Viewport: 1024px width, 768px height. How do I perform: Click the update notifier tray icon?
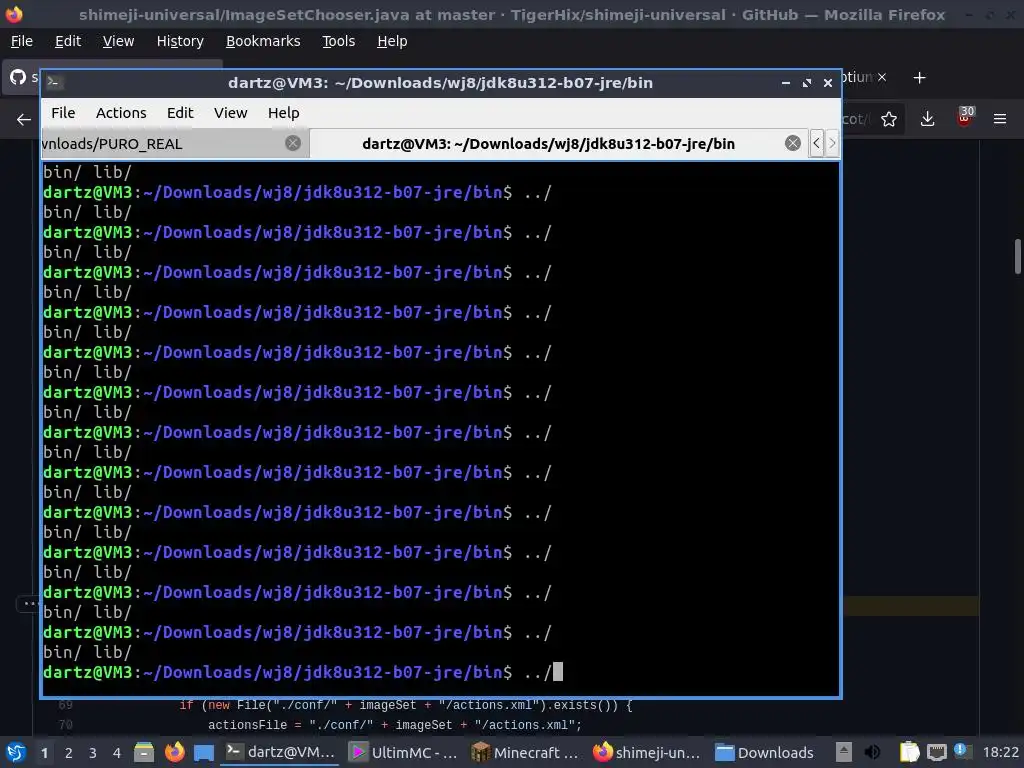tap(962, 752)
